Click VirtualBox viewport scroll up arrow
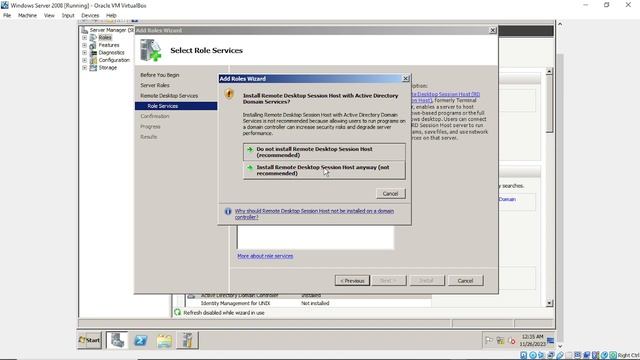The height and width of the screenshot is (360, 640). (x=560, y=24)
